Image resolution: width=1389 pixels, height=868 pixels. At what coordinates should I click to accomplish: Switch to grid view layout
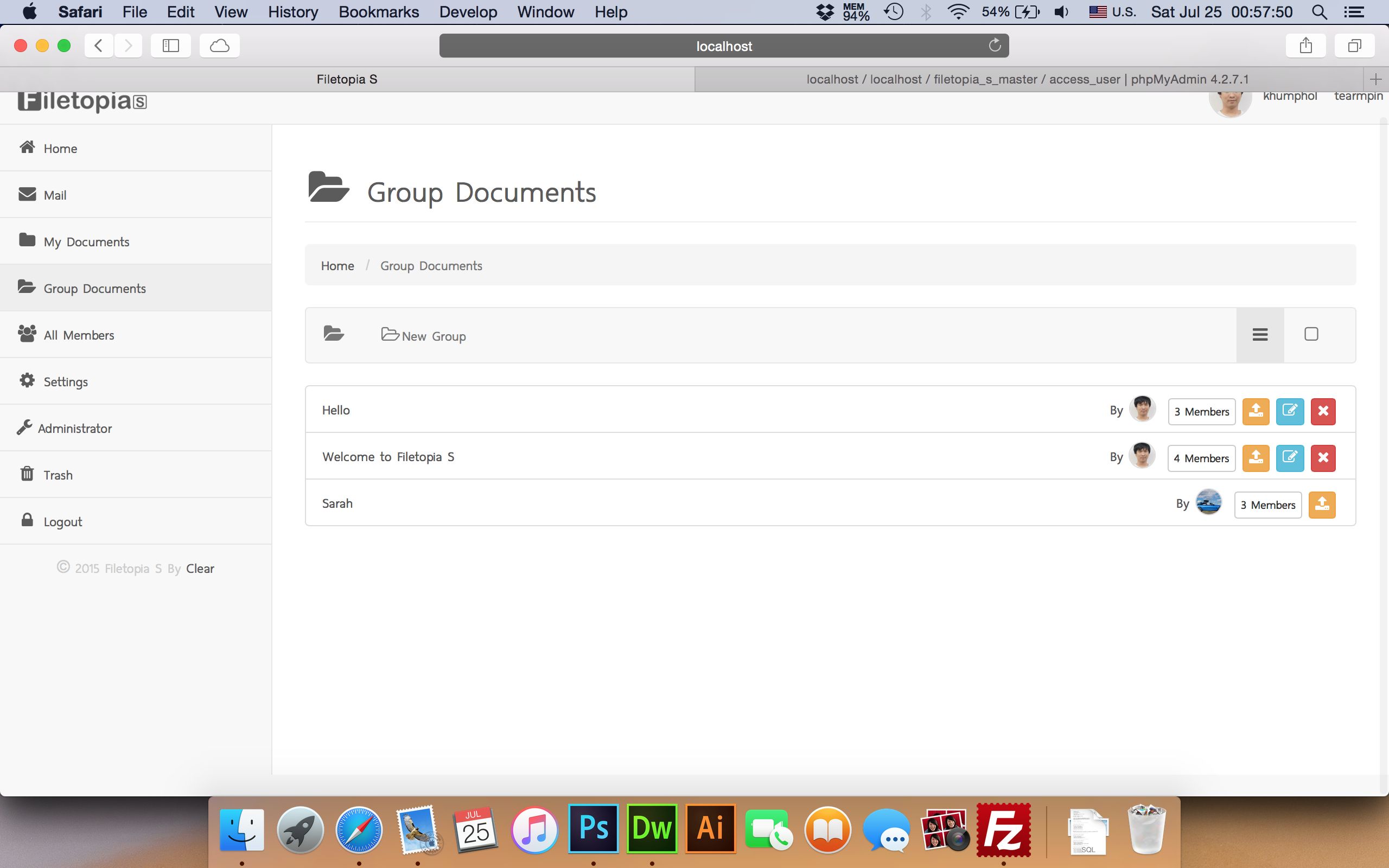pyautogui.click(x=1311, y=335)
